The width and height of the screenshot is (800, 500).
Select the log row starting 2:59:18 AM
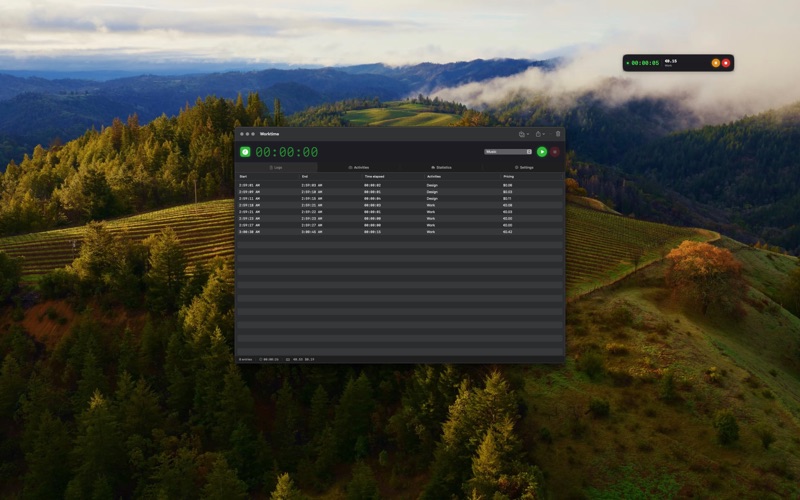(x=400, y=205)
